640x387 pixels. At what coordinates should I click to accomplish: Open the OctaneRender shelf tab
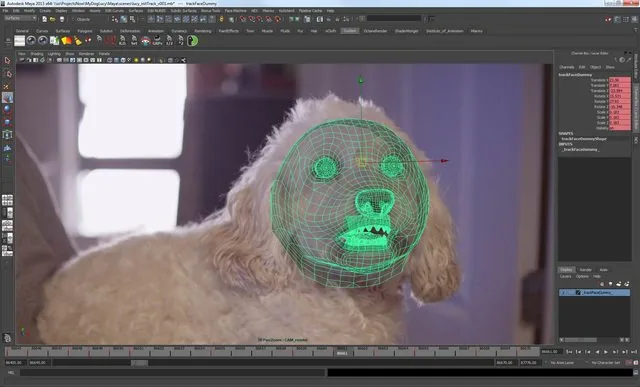376,31
